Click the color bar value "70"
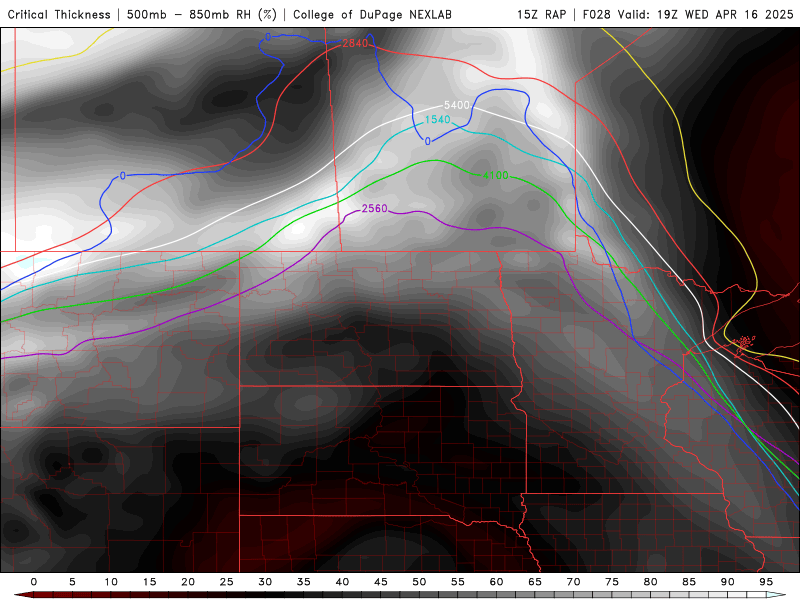The width and height of the screenshot is (800, 600). 573,582
